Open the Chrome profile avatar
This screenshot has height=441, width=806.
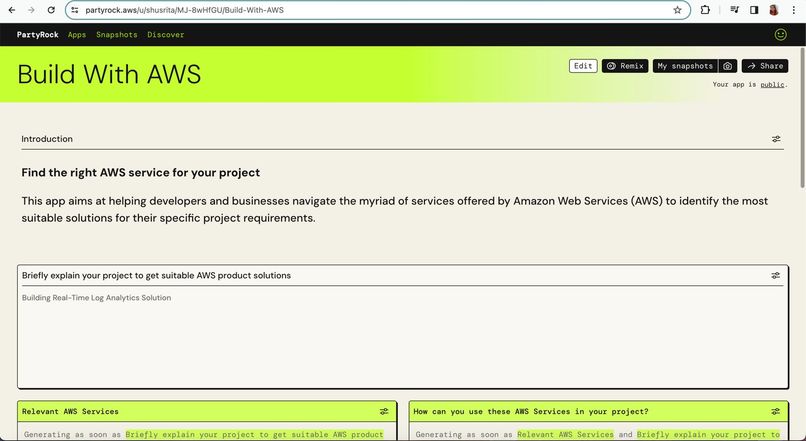774,10
